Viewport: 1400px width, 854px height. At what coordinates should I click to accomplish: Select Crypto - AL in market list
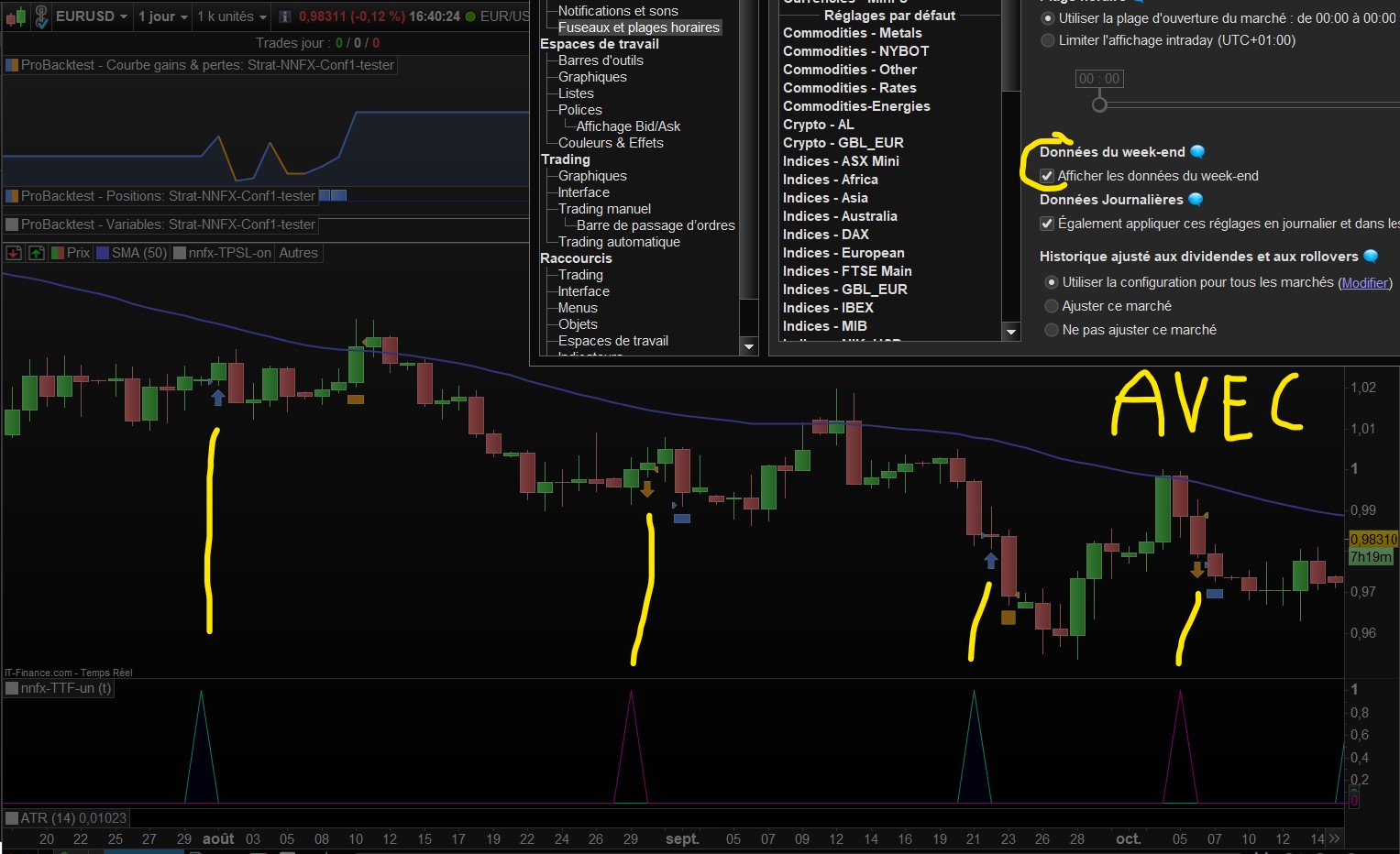coord(819,125)
